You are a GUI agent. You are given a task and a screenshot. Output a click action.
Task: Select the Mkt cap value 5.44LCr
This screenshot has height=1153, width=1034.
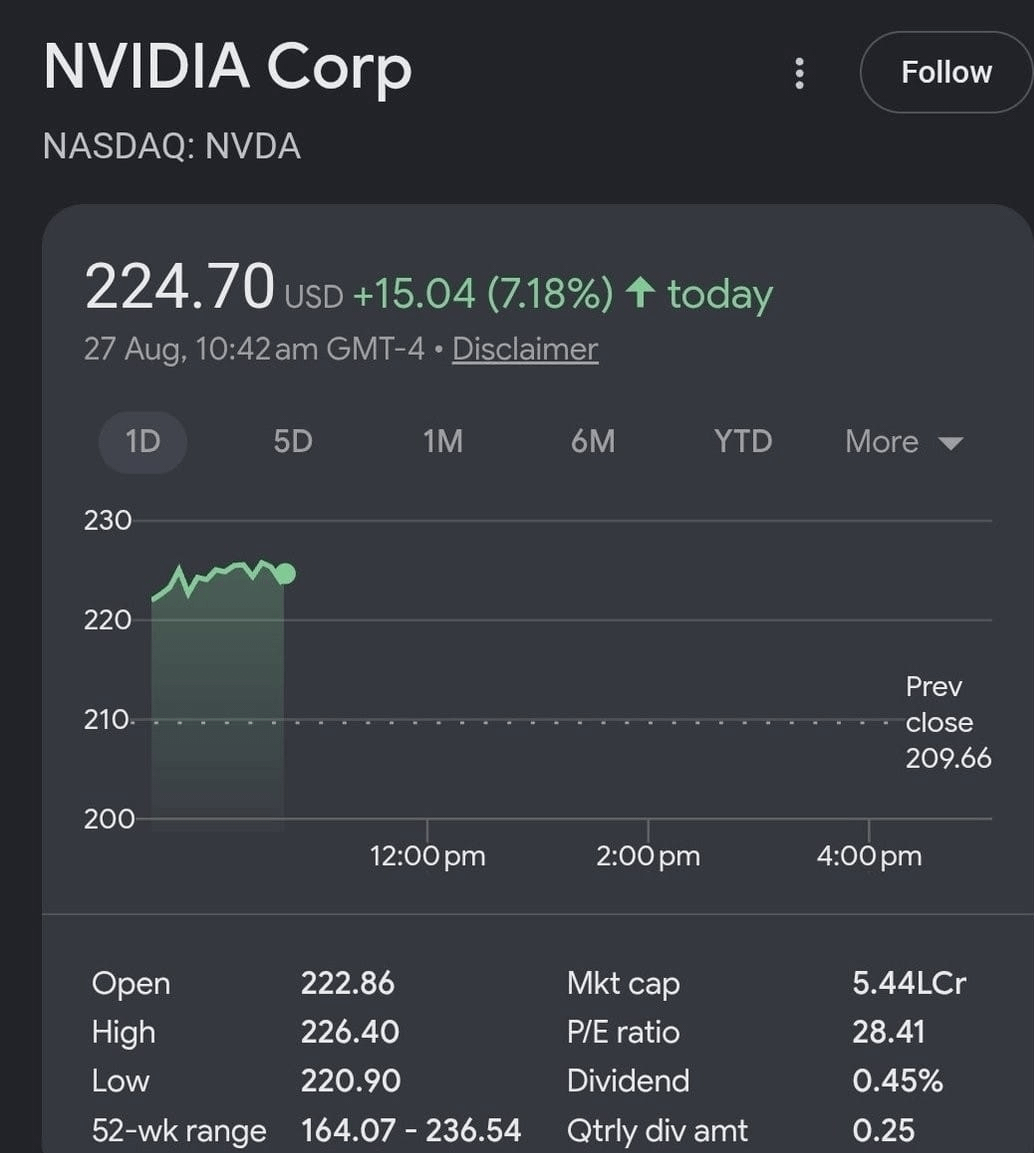(909, 983)
